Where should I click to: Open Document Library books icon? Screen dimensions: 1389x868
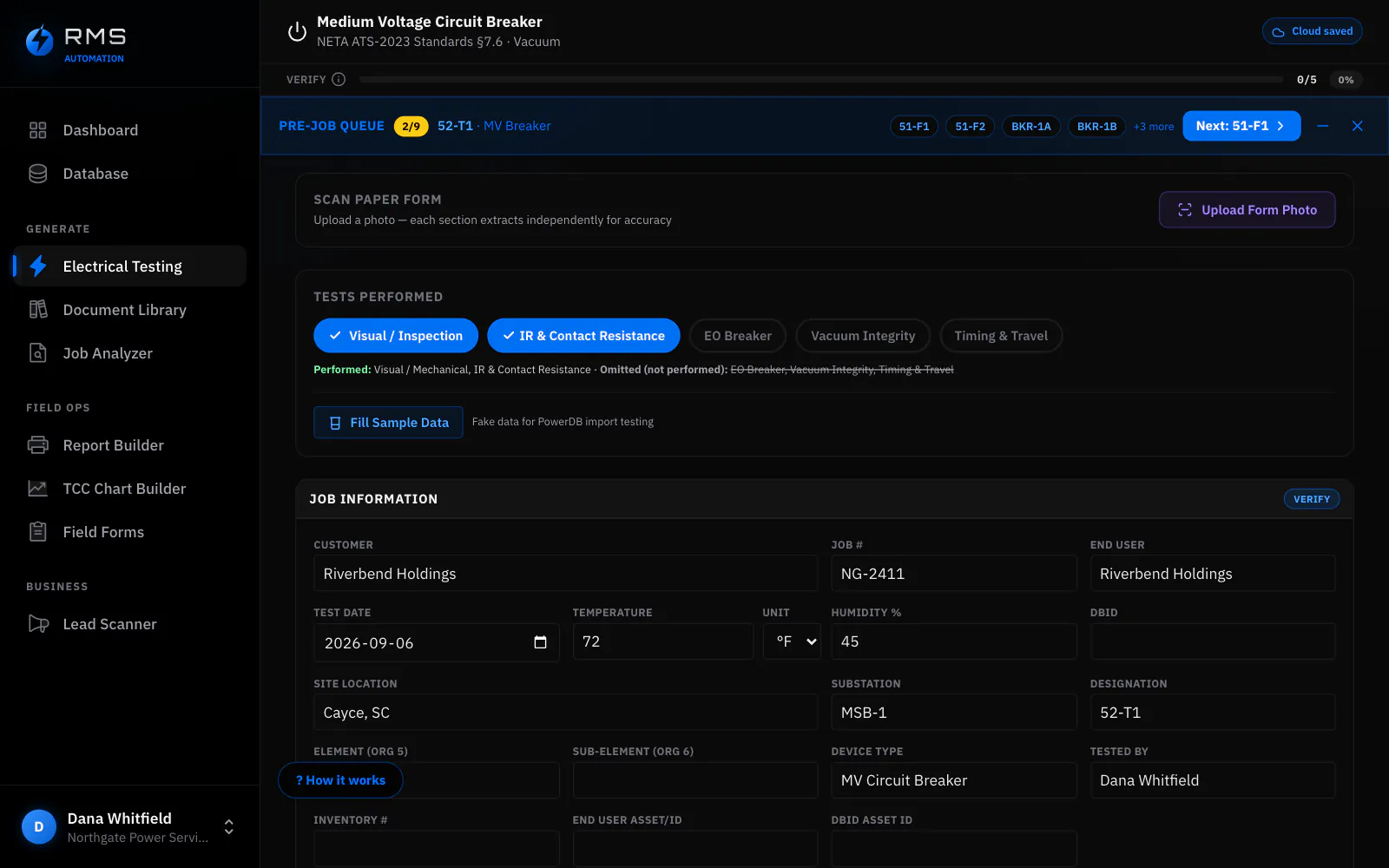click(37, 310)
